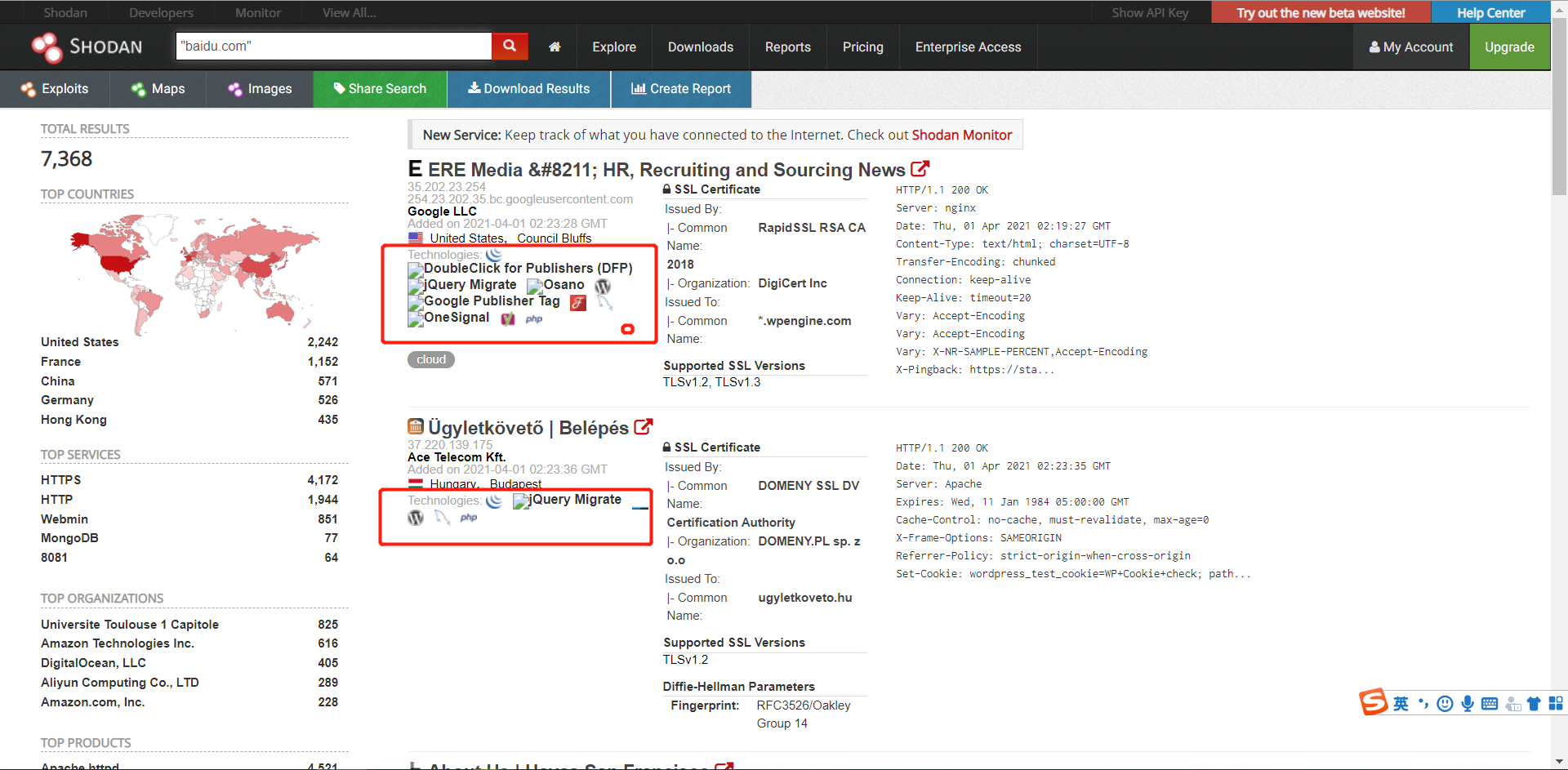This screenshot has width=1568, height=770.
Task: Click the red FancyBox F icon
Action: 578,302
